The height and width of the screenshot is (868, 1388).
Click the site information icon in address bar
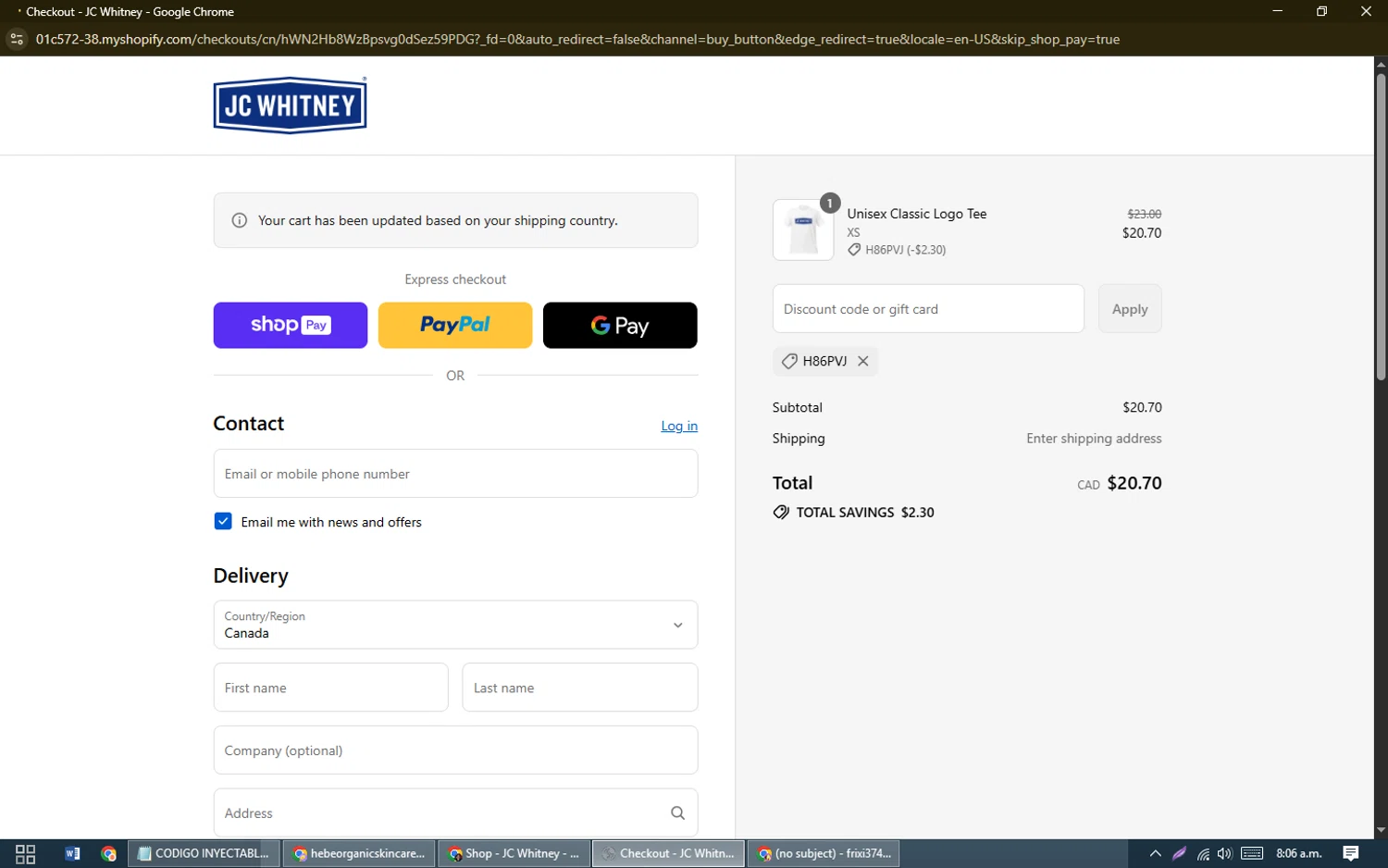(17, 39)
